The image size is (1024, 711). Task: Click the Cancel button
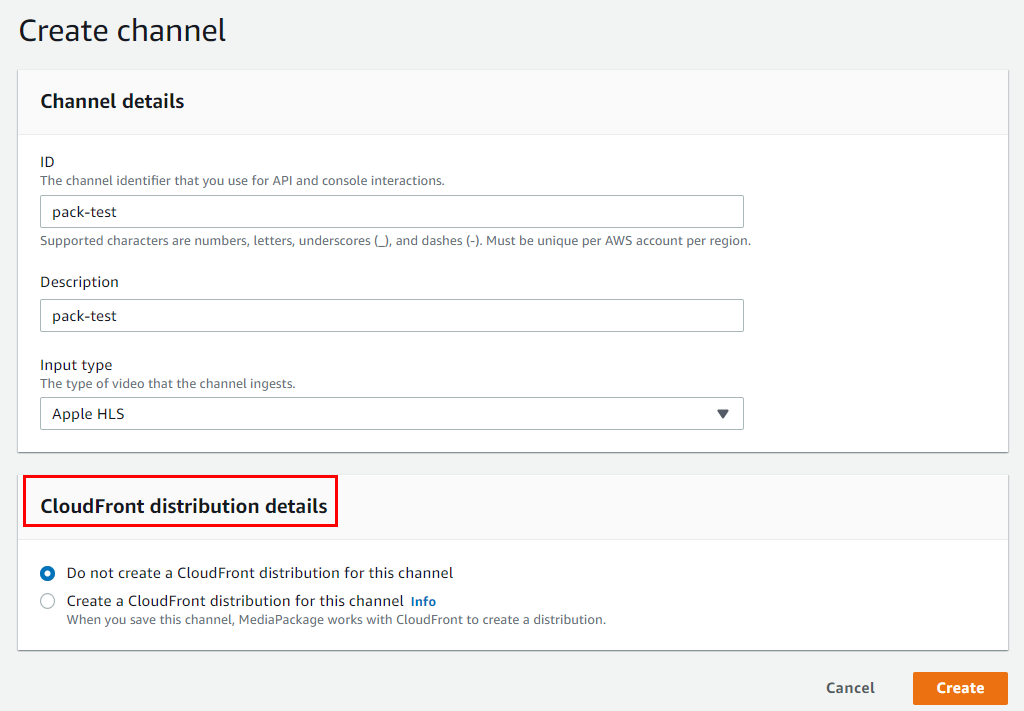click(850, 687)
